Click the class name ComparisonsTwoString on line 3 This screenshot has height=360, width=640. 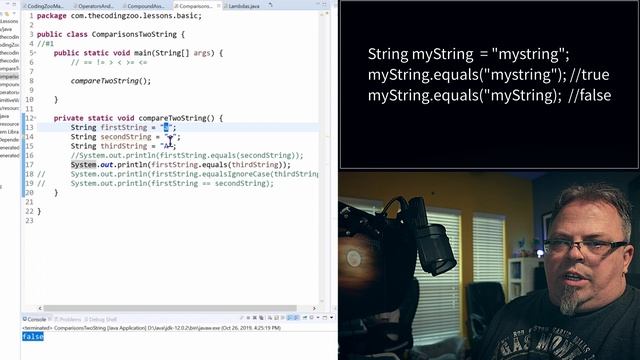tap(134, 34)
